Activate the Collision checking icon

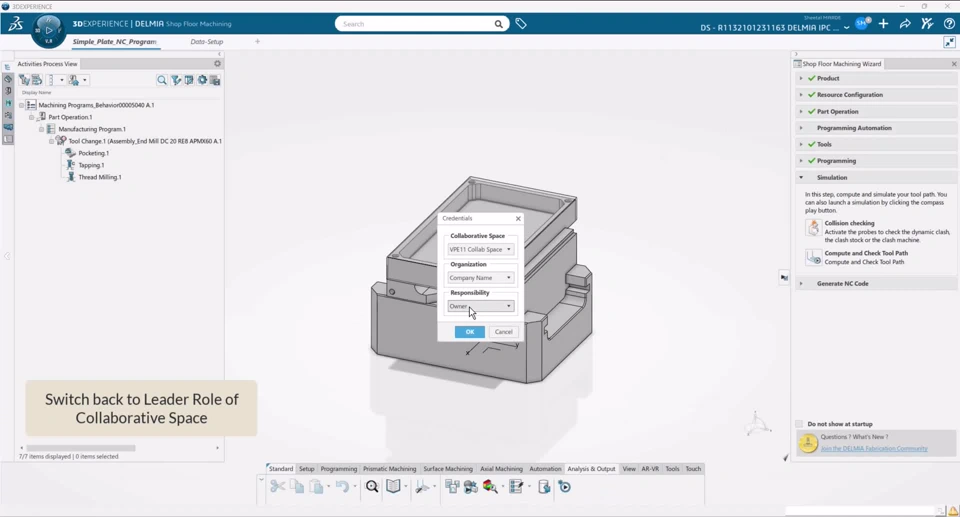tap(814, 228)
